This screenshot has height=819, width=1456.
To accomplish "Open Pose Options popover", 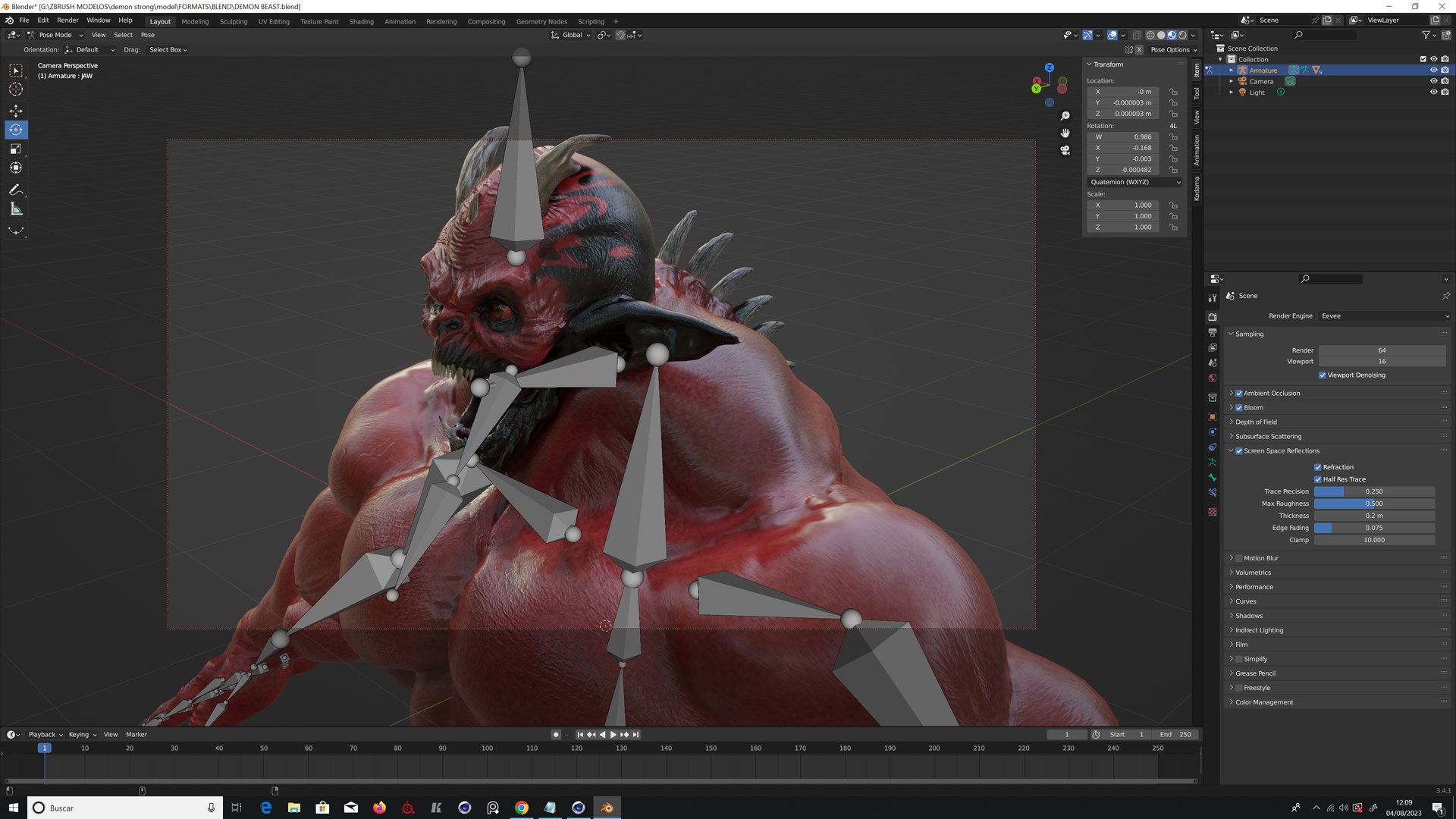I will click(1174, 50).
